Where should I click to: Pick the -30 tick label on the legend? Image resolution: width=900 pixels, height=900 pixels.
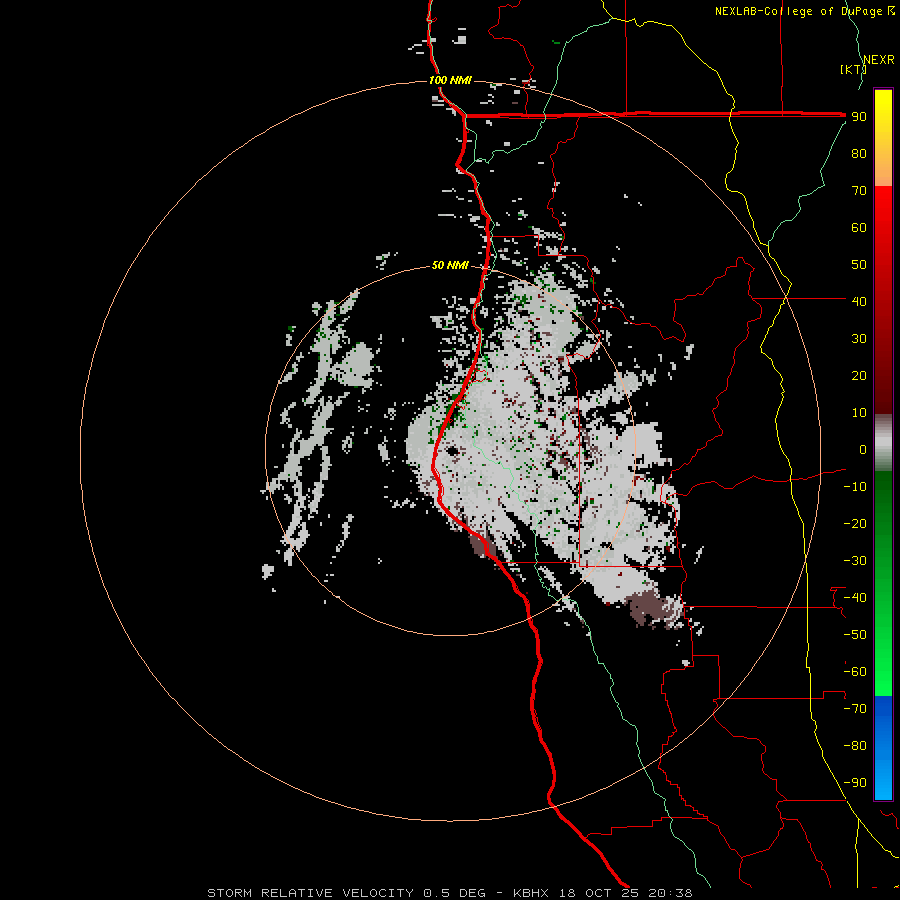pos(855,561)
